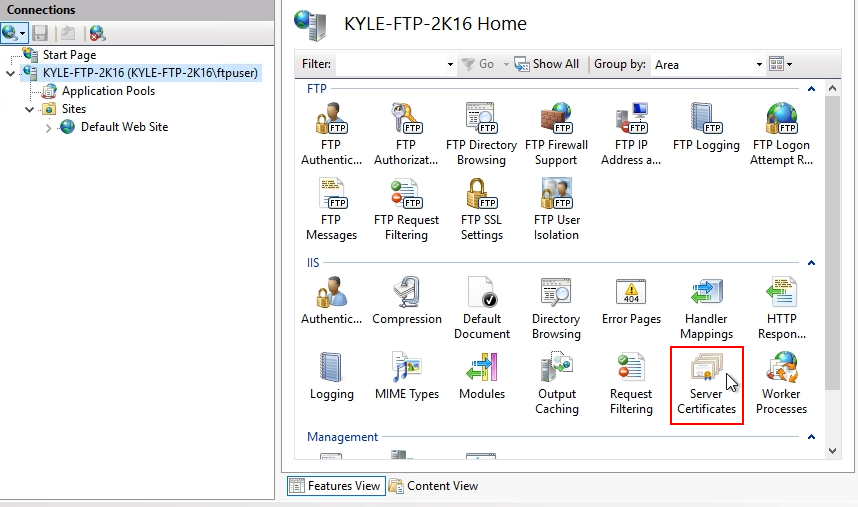Viewport: 858px width, 507px height.
Task: Open FTP Logon Attempt Restrictions feature
Action: (x=781, y=134)
